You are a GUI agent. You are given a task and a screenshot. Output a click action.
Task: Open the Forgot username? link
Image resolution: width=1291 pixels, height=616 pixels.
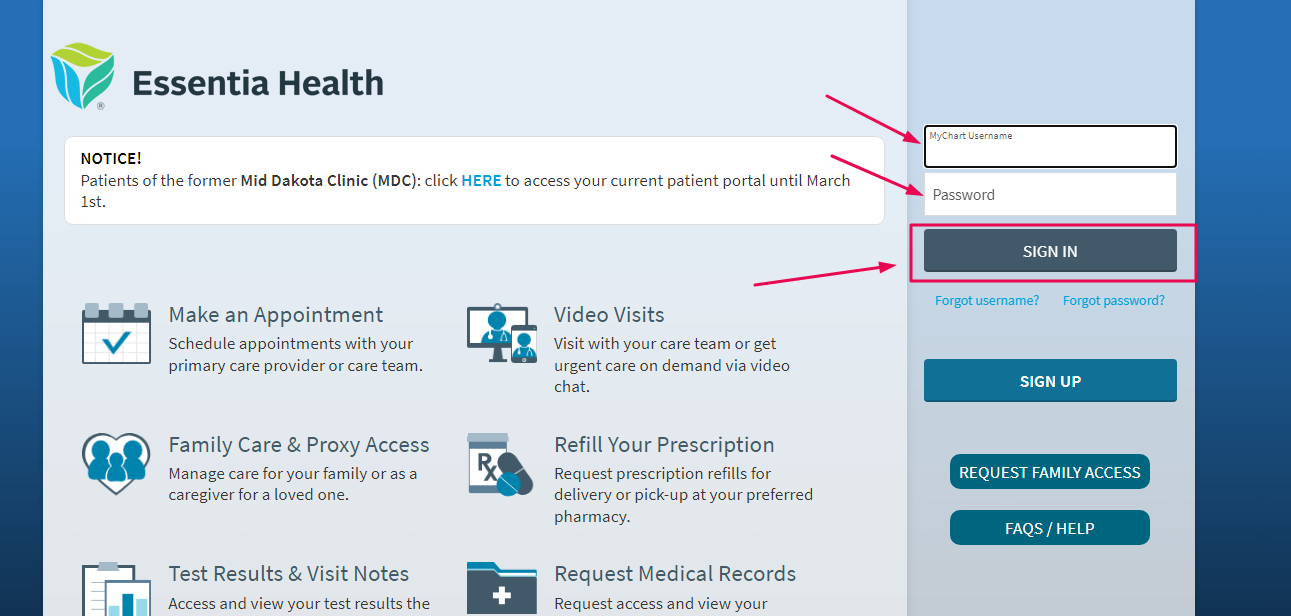(x=987, y=300)
